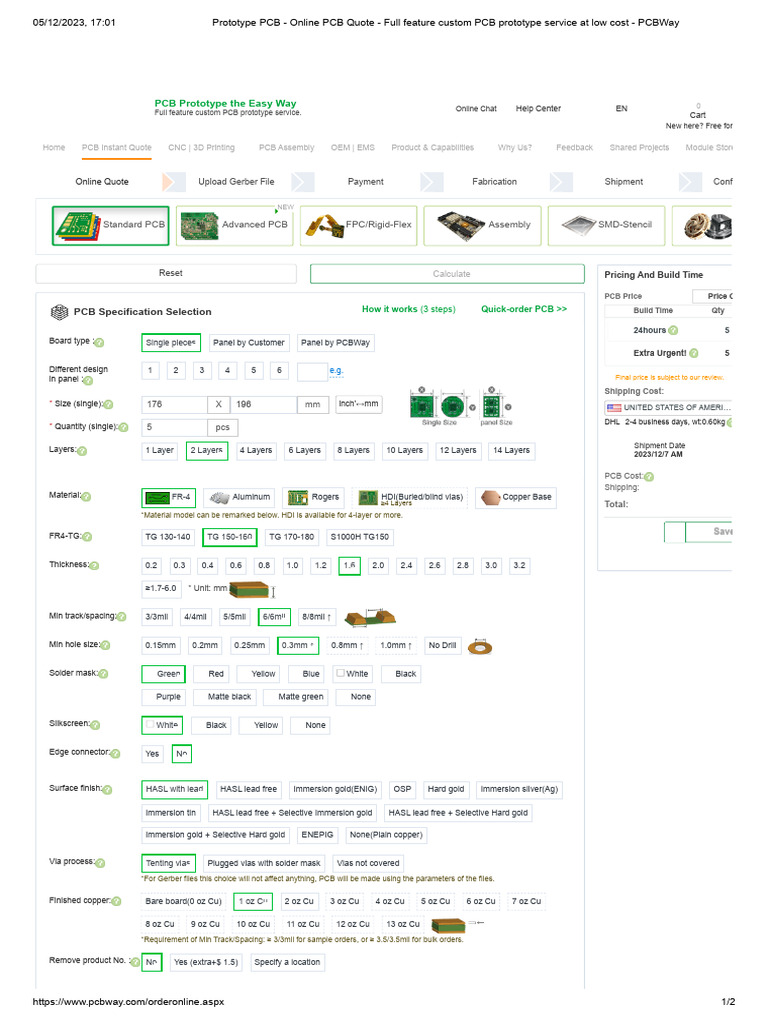Screen dimensions: 768x1024
Task: Open help icon beside Edge connector
Action: (116, 754)
